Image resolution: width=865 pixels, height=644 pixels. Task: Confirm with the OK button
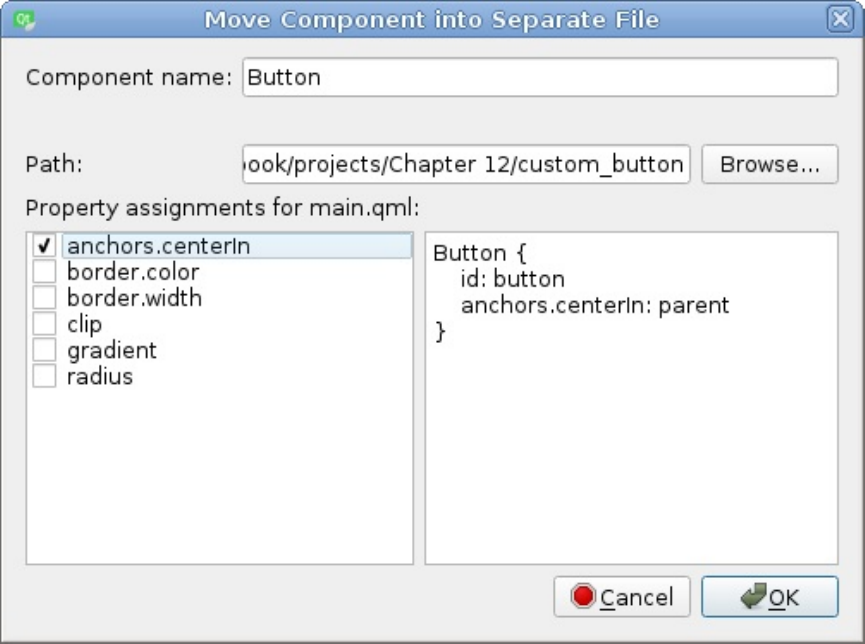pos(769,597)
